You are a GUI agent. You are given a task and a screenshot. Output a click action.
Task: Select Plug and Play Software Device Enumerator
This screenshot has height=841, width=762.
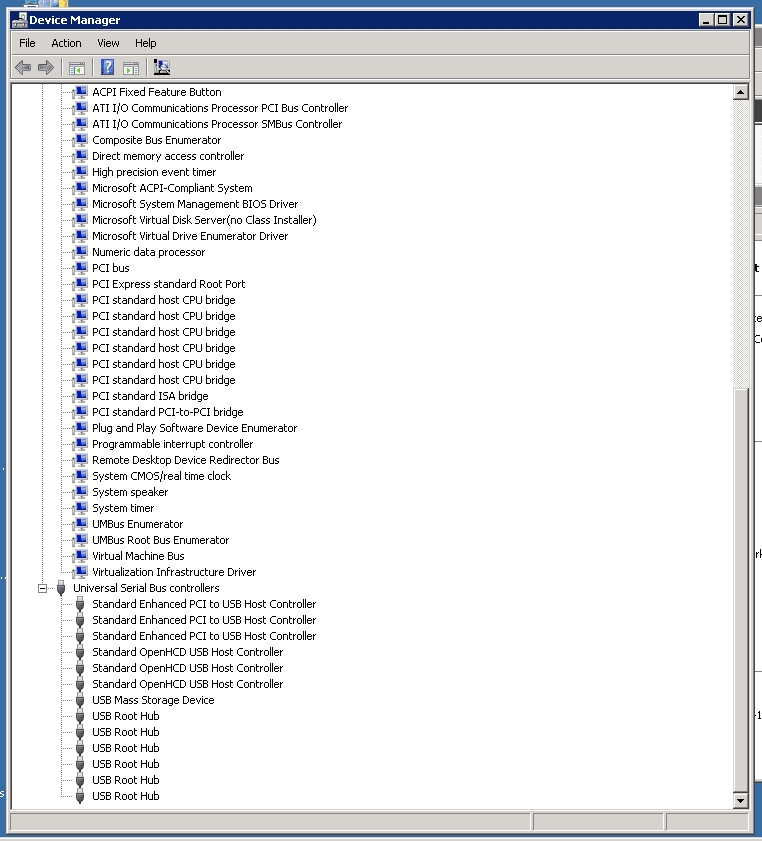pos(195,429)
